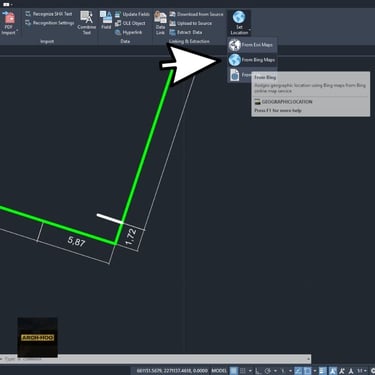Switch the MODEL space button in status bar
This screenshot has height=375, width=375.
click(219, 371)
